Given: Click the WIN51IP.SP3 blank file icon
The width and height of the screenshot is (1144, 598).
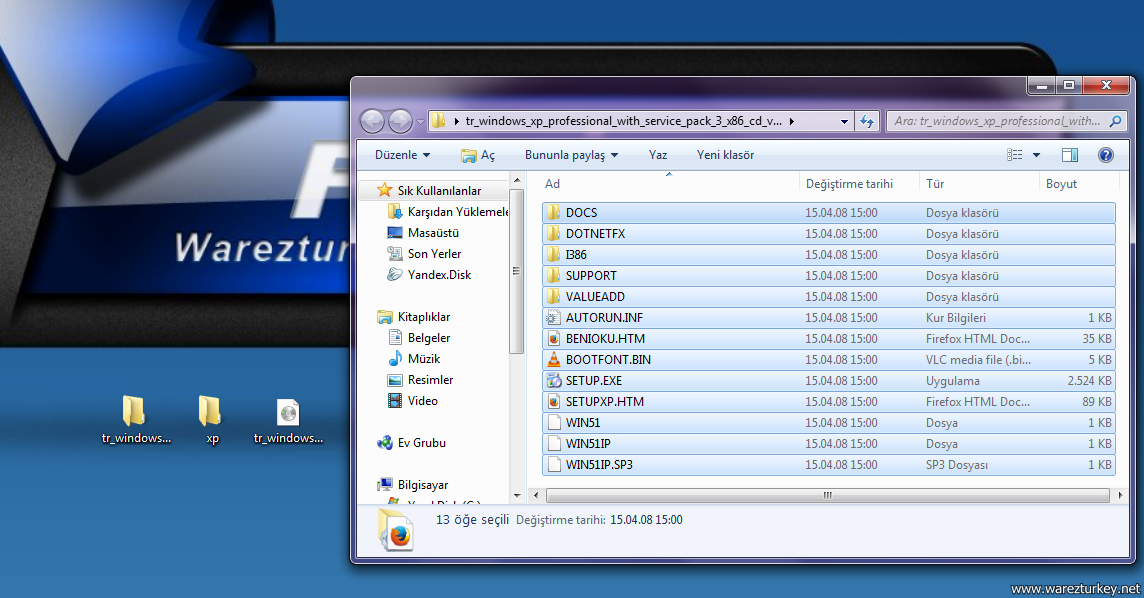Looking at the screenshot, I should point(554,465).
